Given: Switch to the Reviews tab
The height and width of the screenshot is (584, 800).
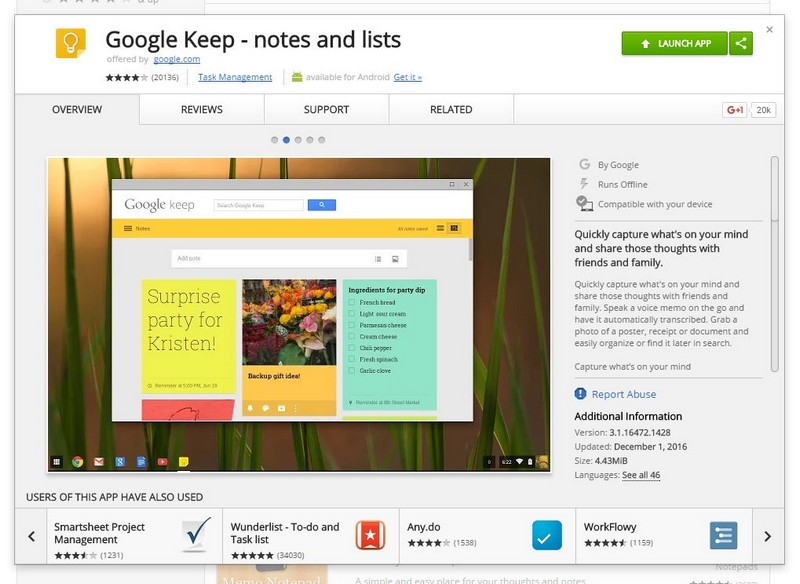Looking at the screenshot, I should pos(202,109).
